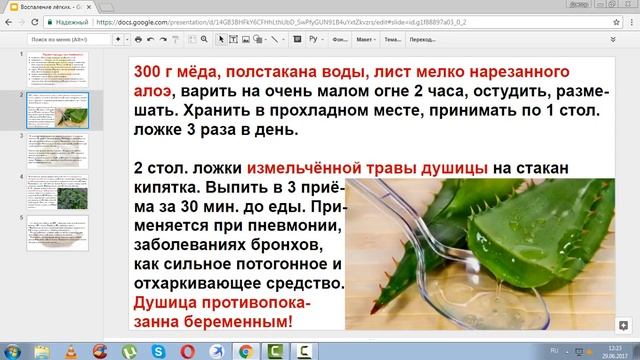Click the Фон... background button
640x360 pixels.
pos(340,40)
